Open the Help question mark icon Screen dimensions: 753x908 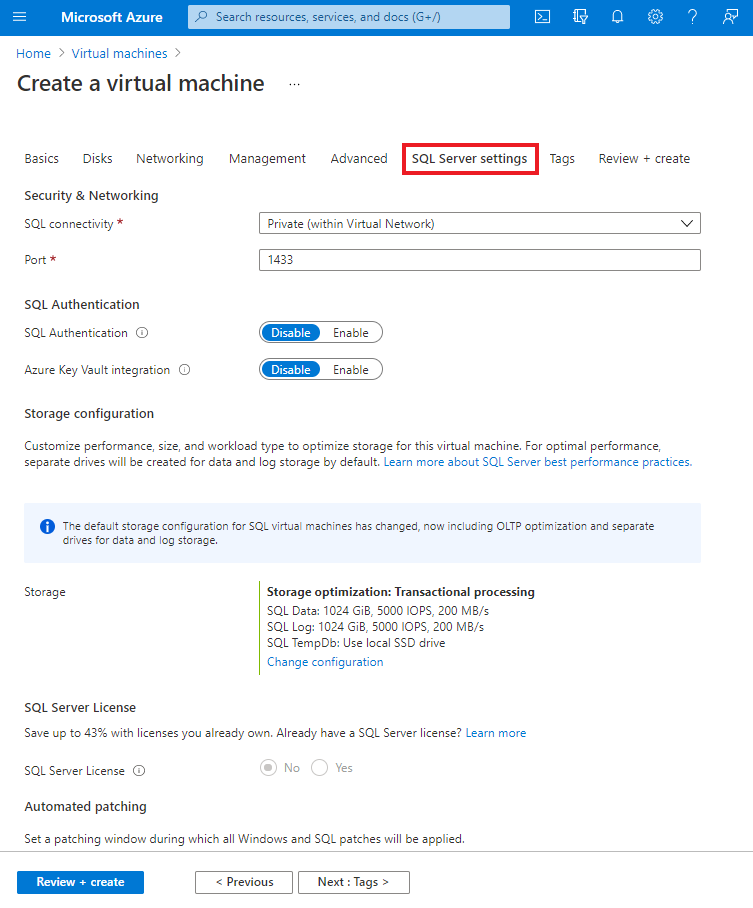693,17
